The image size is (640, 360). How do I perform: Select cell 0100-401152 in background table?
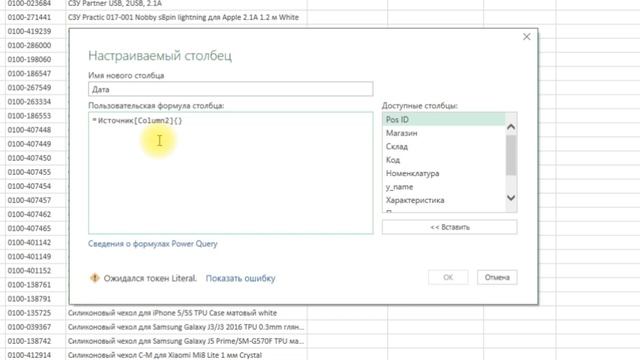35,271
